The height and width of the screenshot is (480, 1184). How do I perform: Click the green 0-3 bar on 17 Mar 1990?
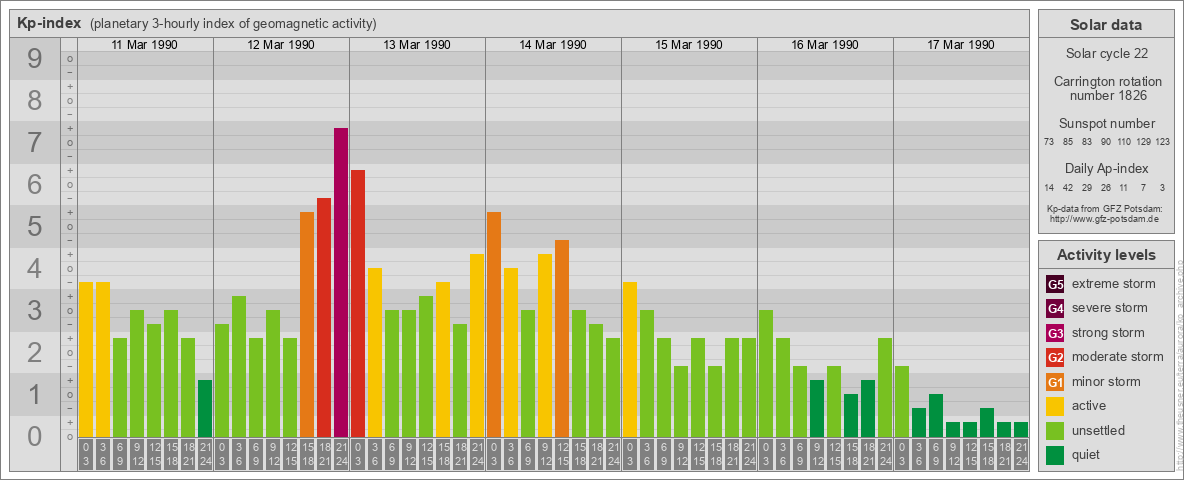(x=902, y=402)
